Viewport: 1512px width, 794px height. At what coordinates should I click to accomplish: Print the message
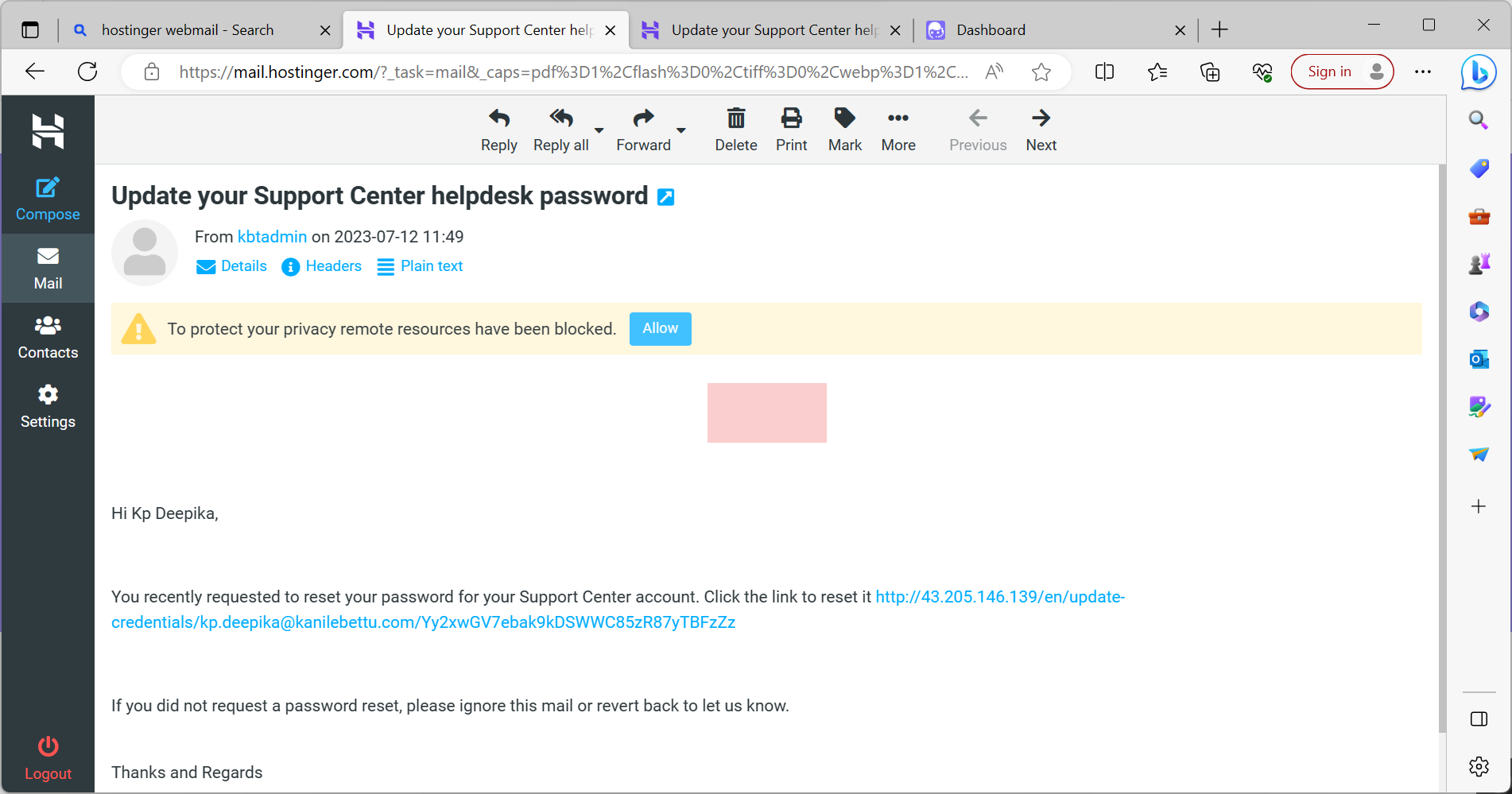pyautogui.click(x=791, y=119)
